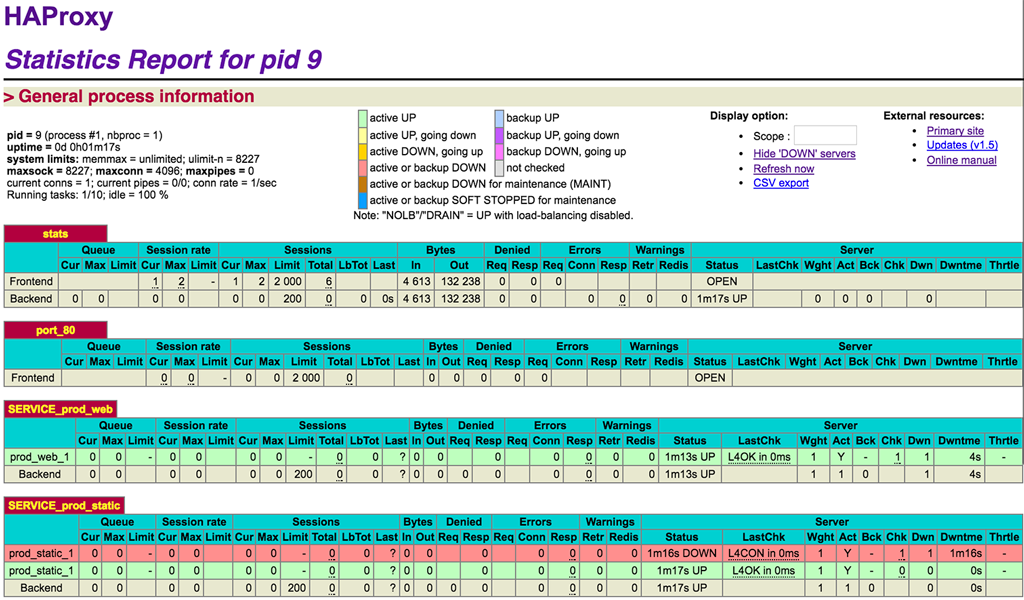Click the stats Frontend 132 238 bytes out
The image size is (1024, 600).
point(460,281)
